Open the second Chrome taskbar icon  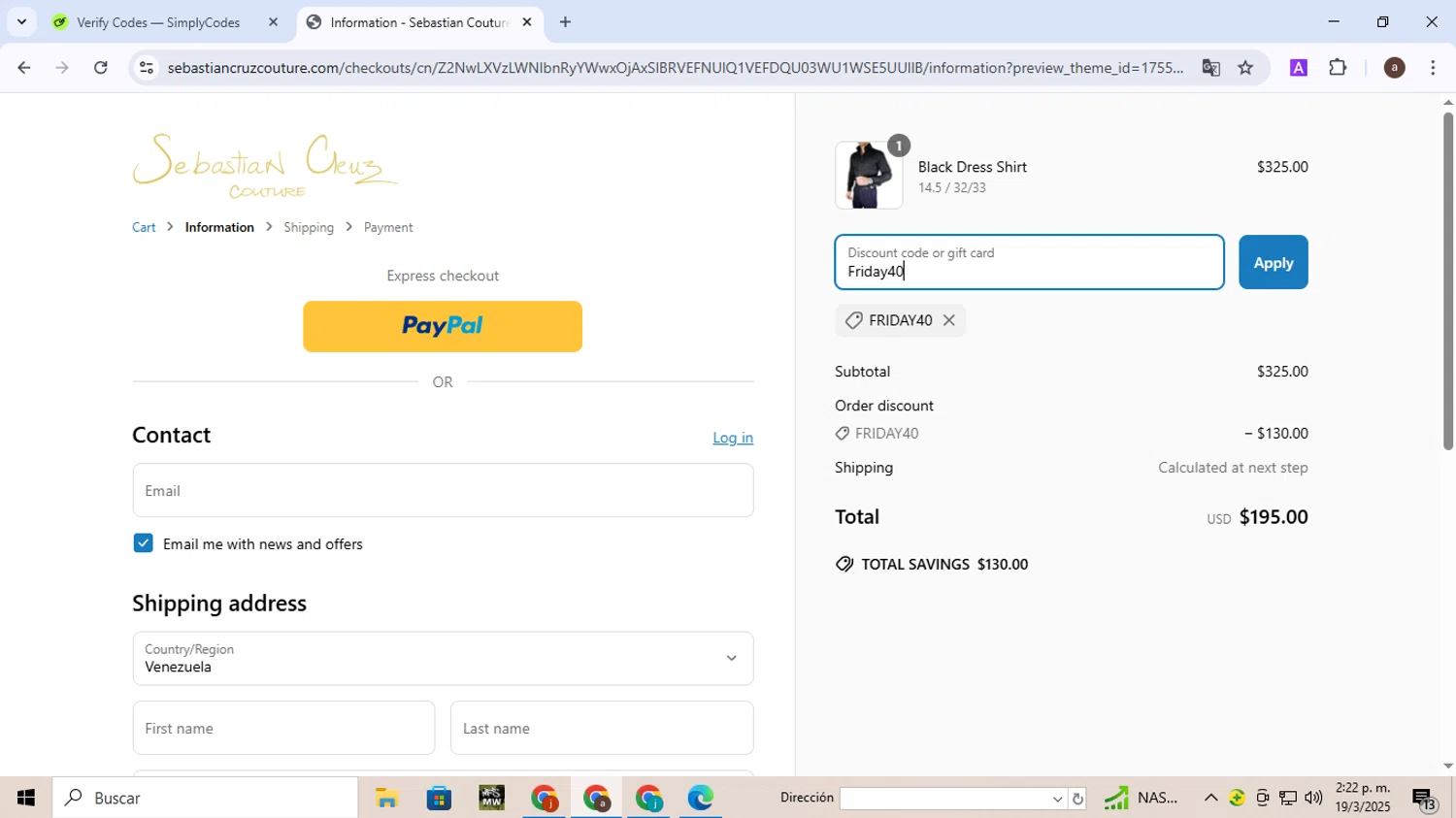point(596,798)
